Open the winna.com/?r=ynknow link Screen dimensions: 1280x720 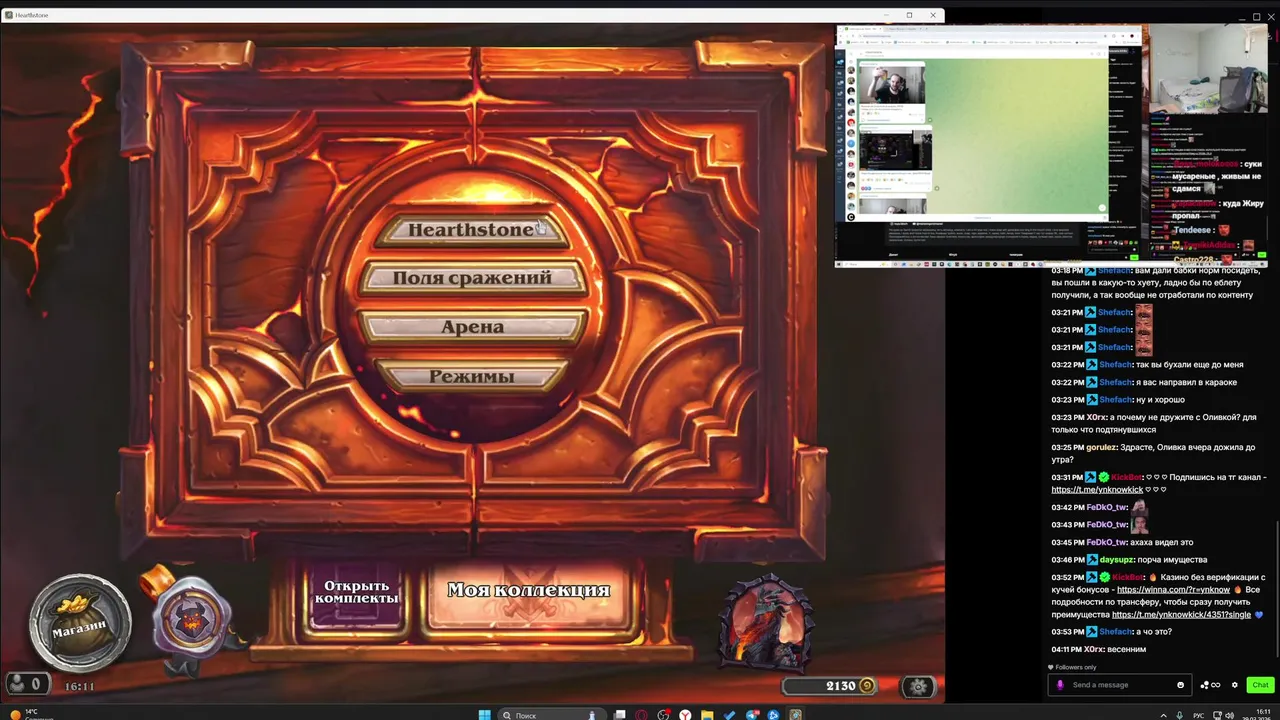pos(1174,590)
